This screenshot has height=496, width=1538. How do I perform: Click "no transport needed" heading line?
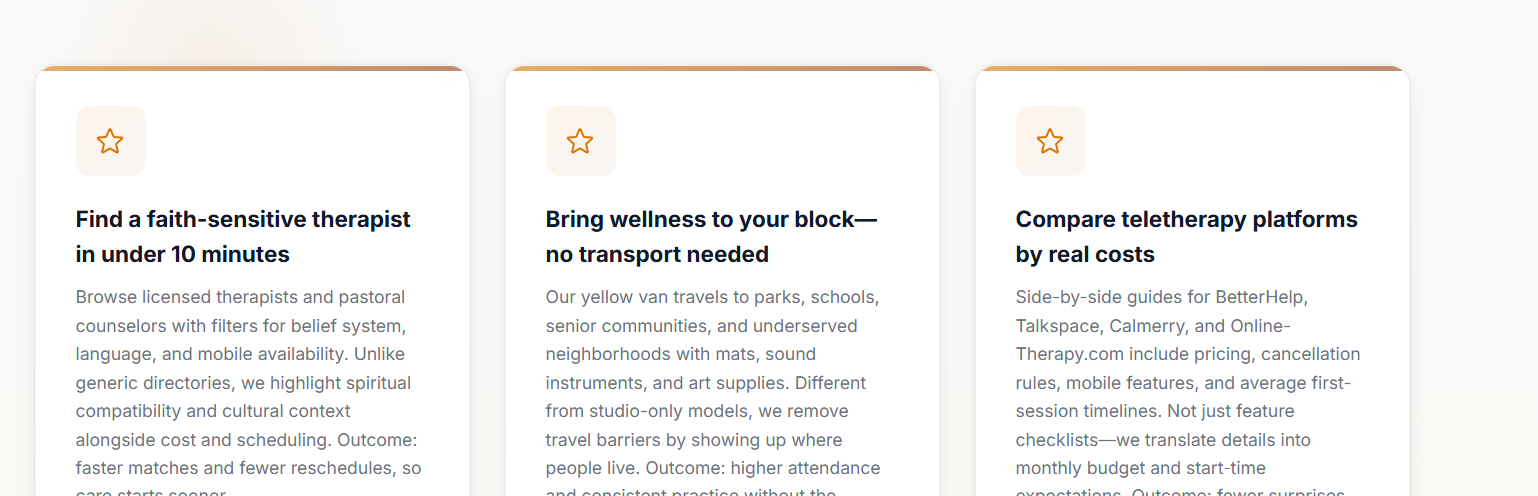[x=657, y=254]
